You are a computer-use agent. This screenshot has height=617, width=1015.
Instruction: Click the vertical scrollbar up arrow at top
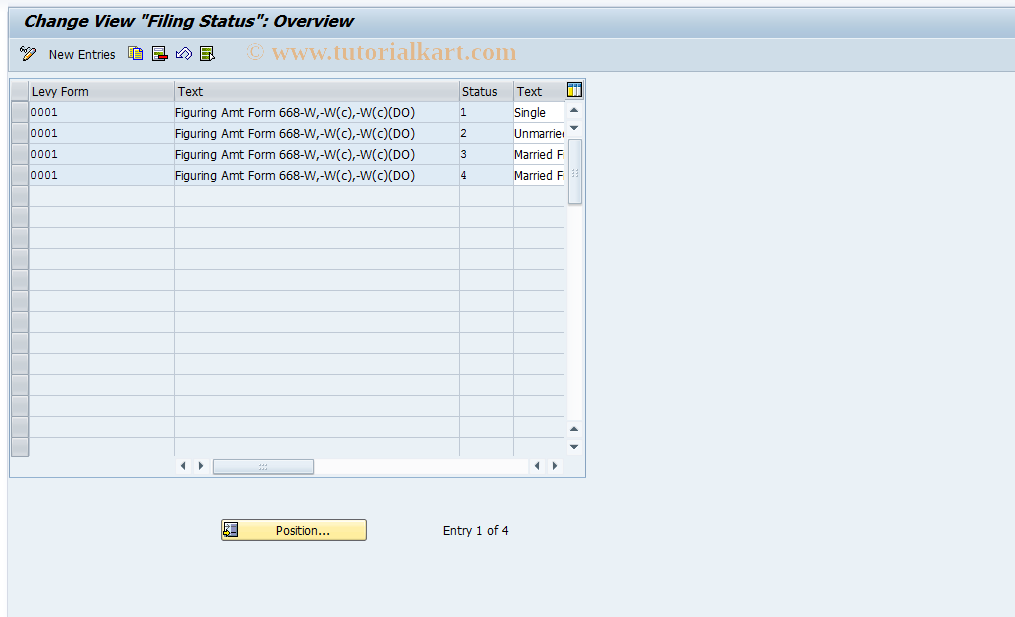click(574, 110)
